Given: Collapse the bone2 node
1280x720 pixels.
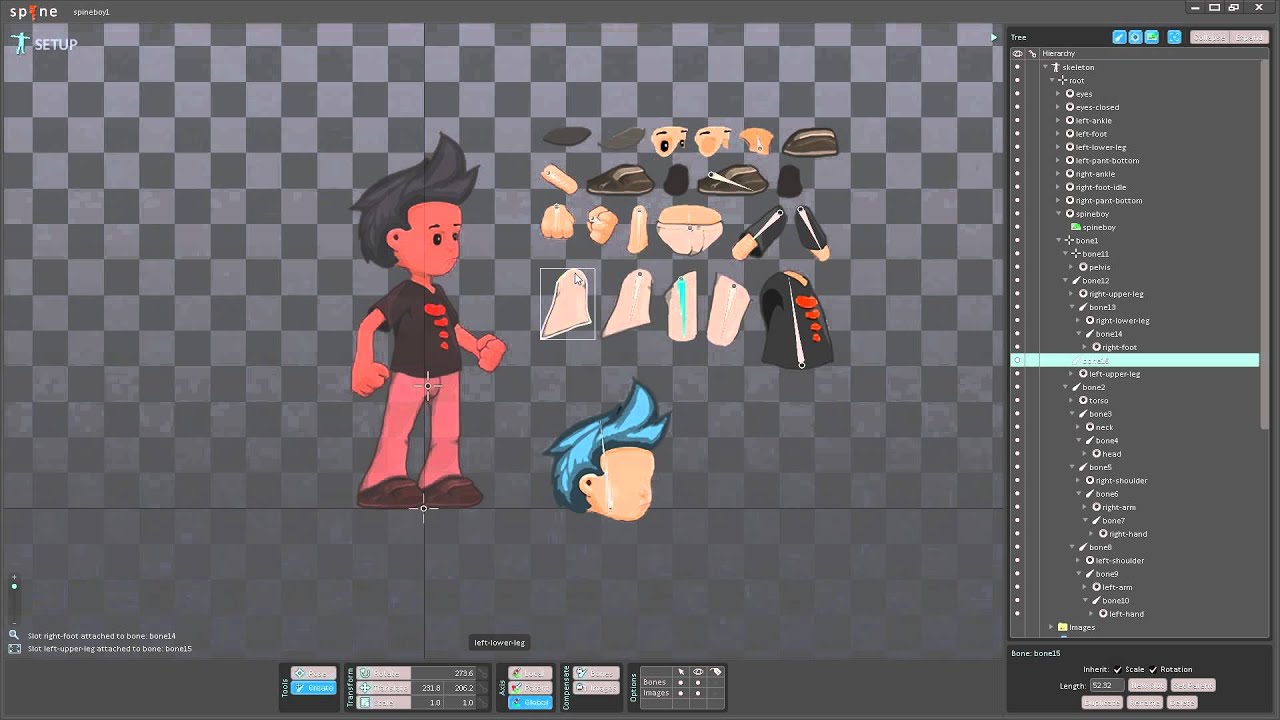Looking at the screenshot, I should click(1065, 387).
